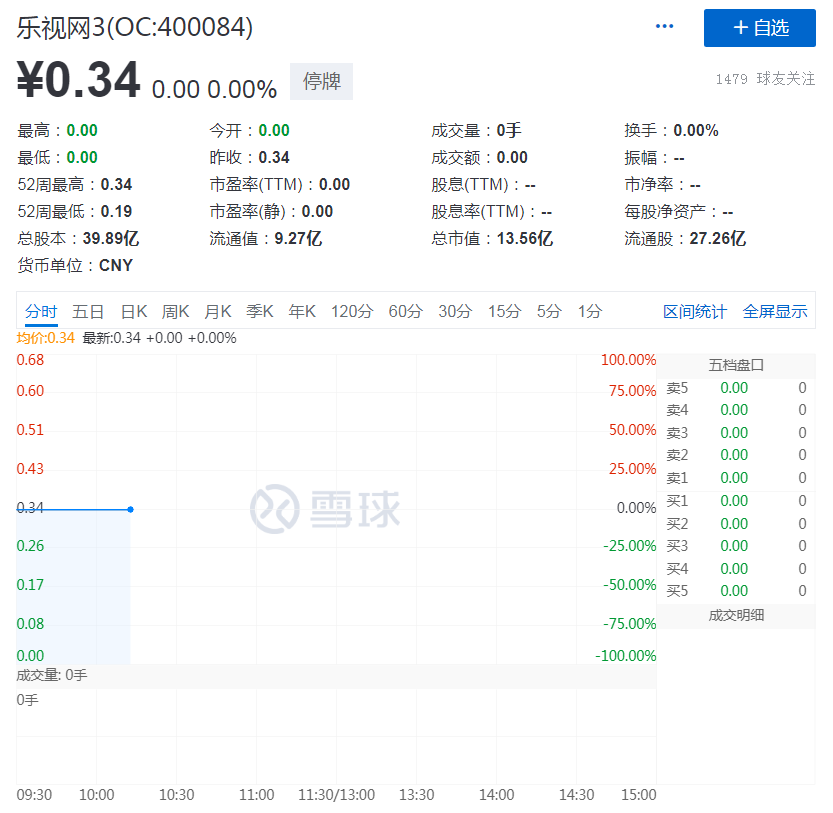Screen dimensions: 833x813
Task: Click the 52周最高 0.34 value
Action: pos(116,184)
